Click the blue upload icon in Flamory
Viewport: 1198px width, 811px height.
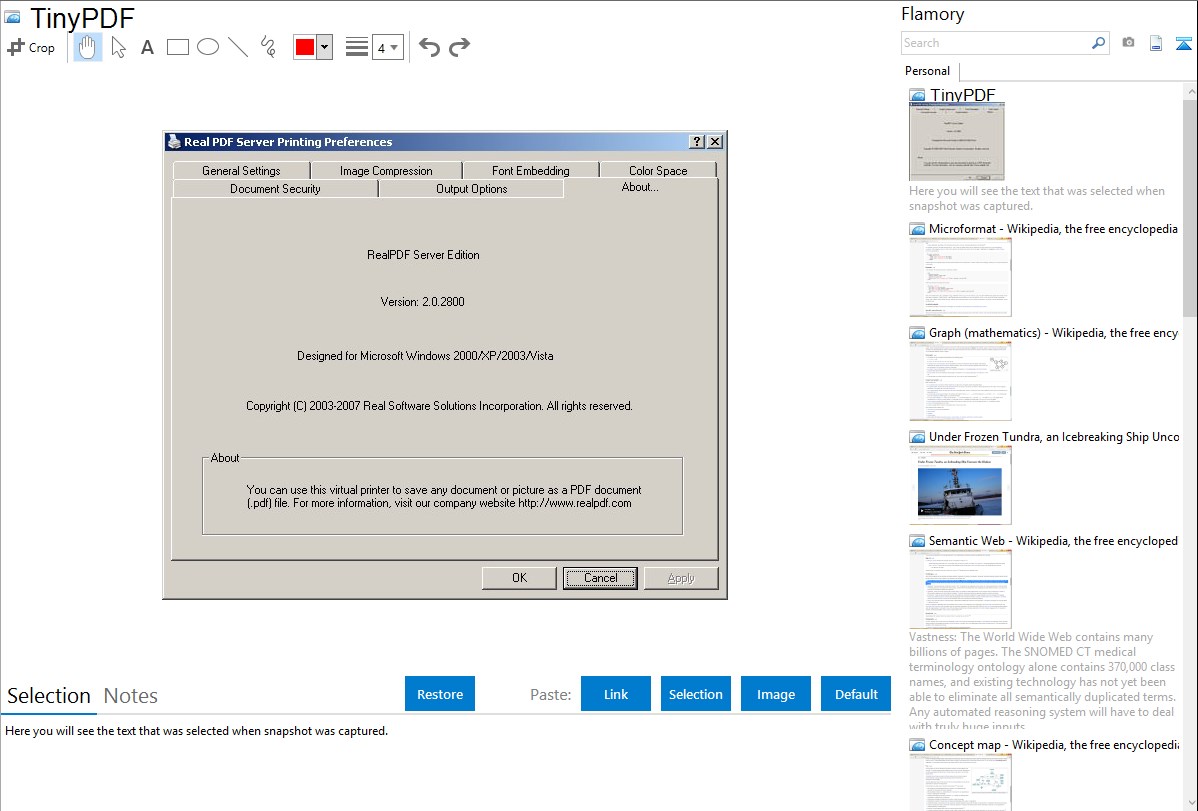pos(1183,43)
